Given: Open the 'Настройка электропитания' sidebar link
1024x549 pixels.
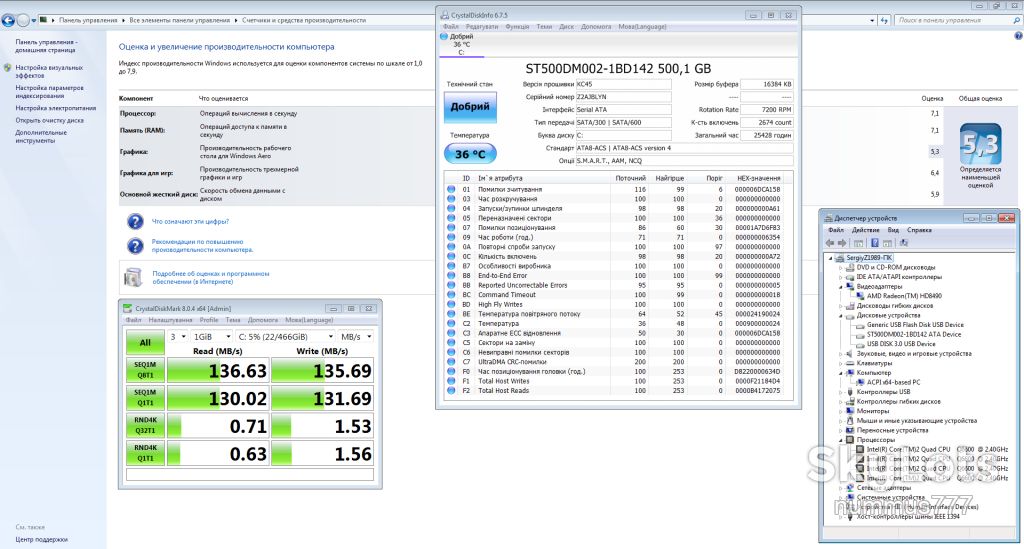Looking at the screenshot, I should tap(56, 108).
